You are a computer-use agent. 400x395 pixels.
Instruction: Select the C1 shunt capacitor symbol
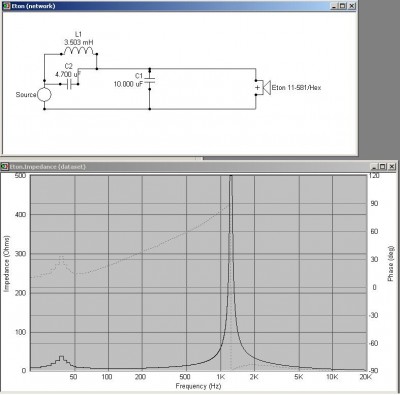pyautogui.click(x=150, y=80)
